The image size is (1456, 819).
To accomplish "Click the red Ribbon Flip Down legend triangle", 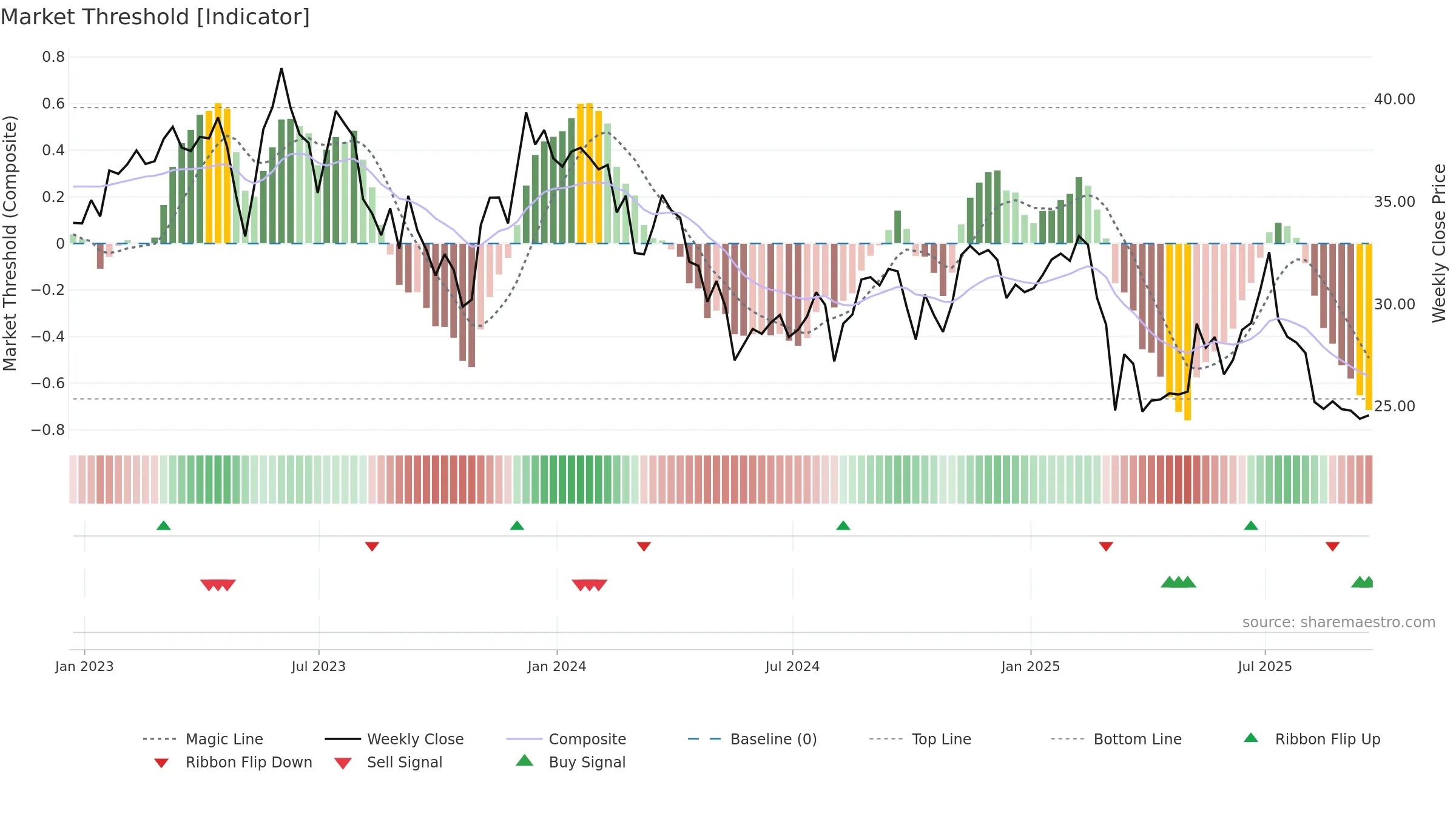I will (161, 763).
